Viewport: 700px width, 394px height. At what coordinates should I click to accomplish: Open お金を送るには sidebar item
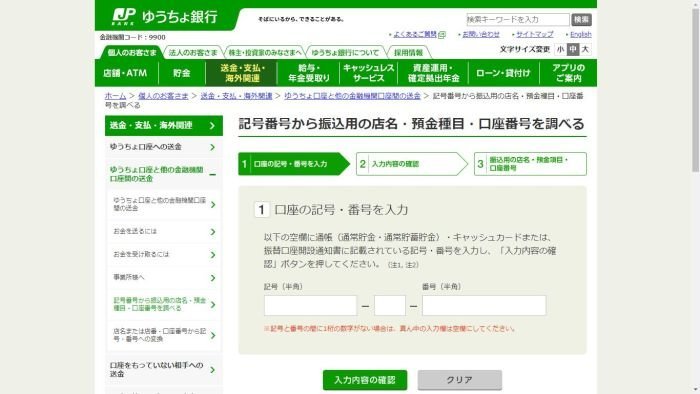(164, 231)
